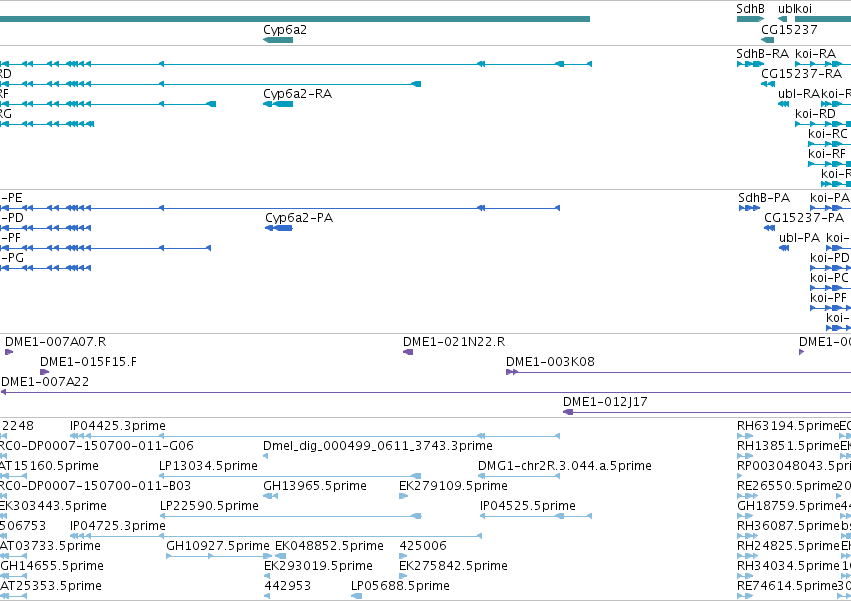Viewport: 851px width, 601px height.
Task: Select EST labeled 425006
Action: pyautogui.click(x=423, y=546)
